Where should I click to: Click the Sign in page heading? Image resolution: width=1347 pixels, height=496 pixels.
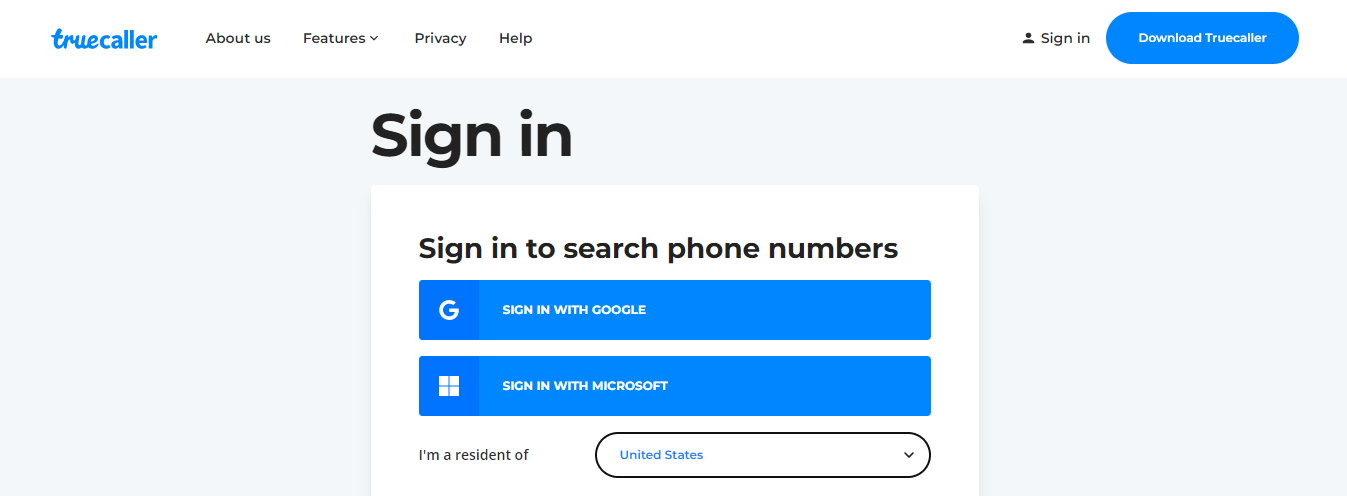(x=472, y=135)
